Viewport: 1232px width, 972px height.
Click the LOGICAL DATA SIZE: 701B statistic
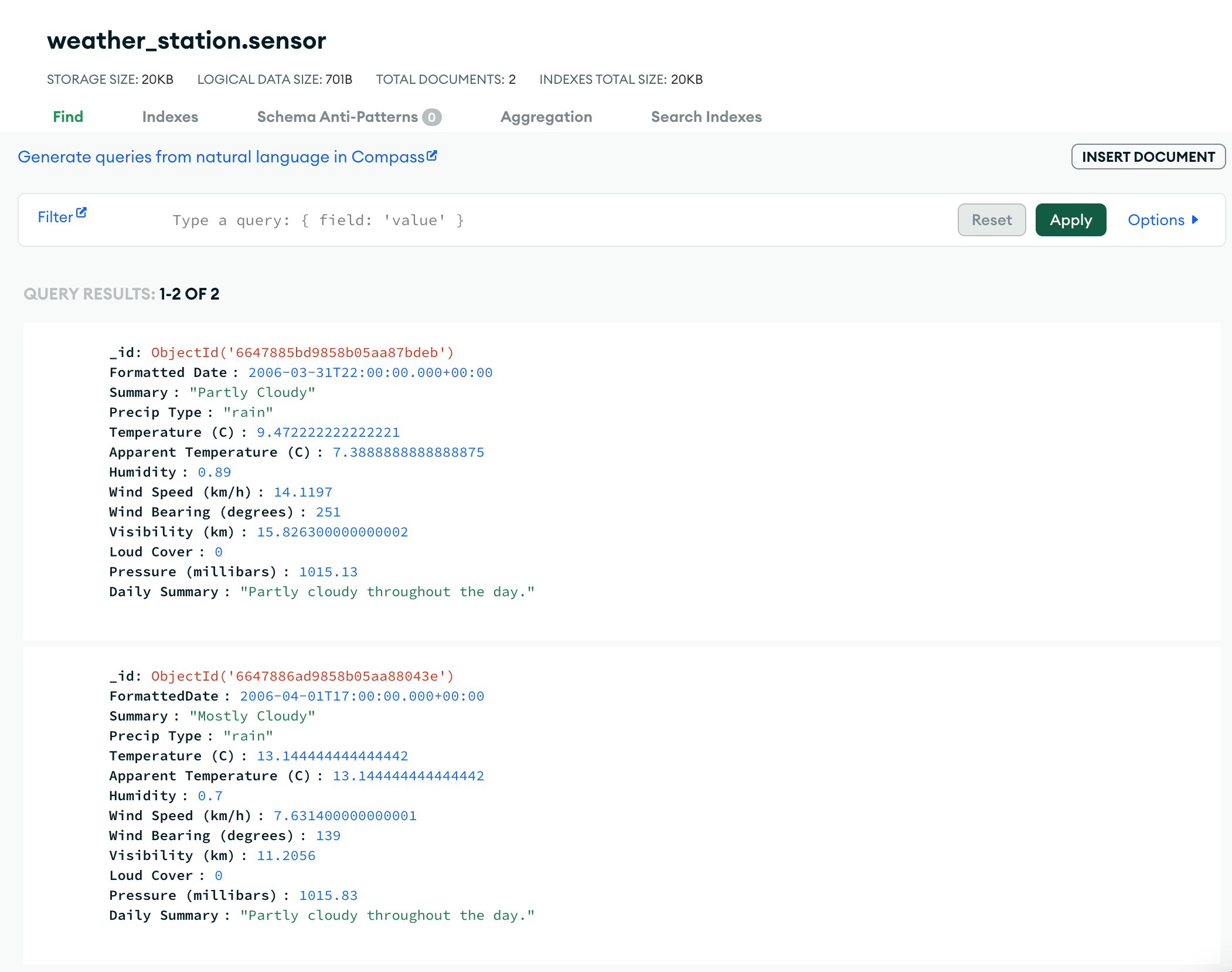(x=275, y=79)
